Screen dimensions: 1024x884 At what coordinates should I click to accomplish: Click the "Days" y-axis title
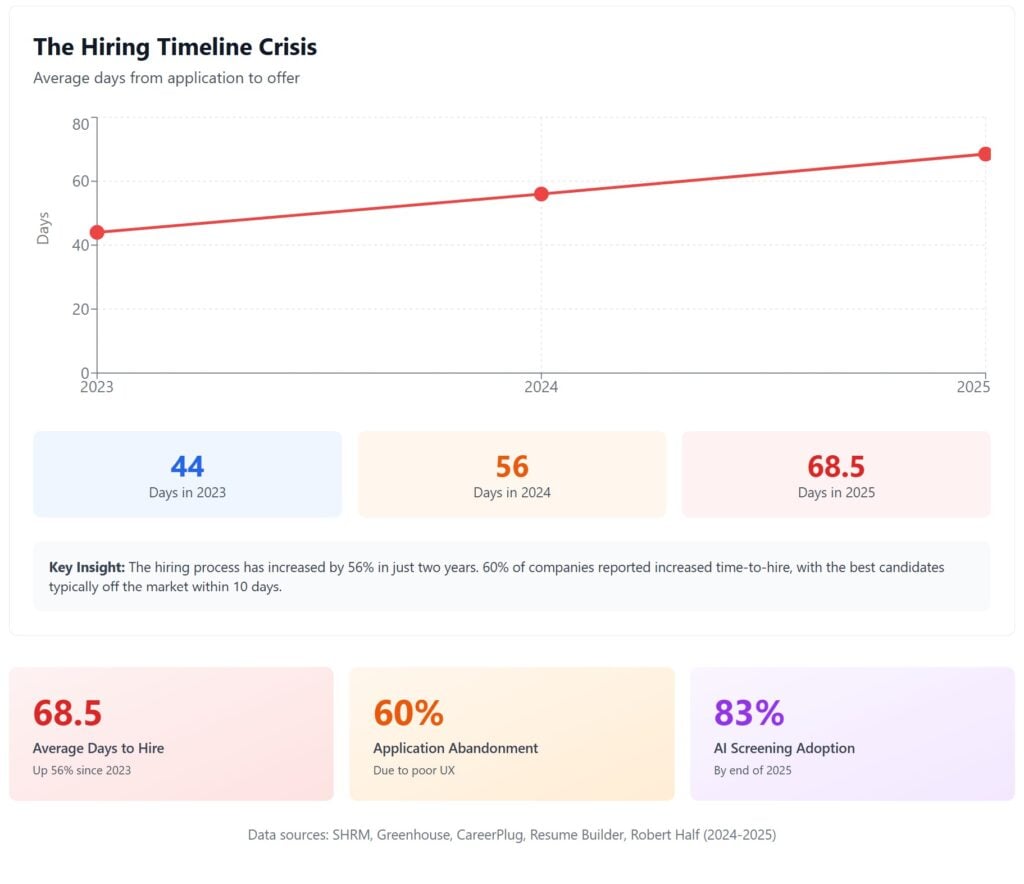click(x=43, y=228)
